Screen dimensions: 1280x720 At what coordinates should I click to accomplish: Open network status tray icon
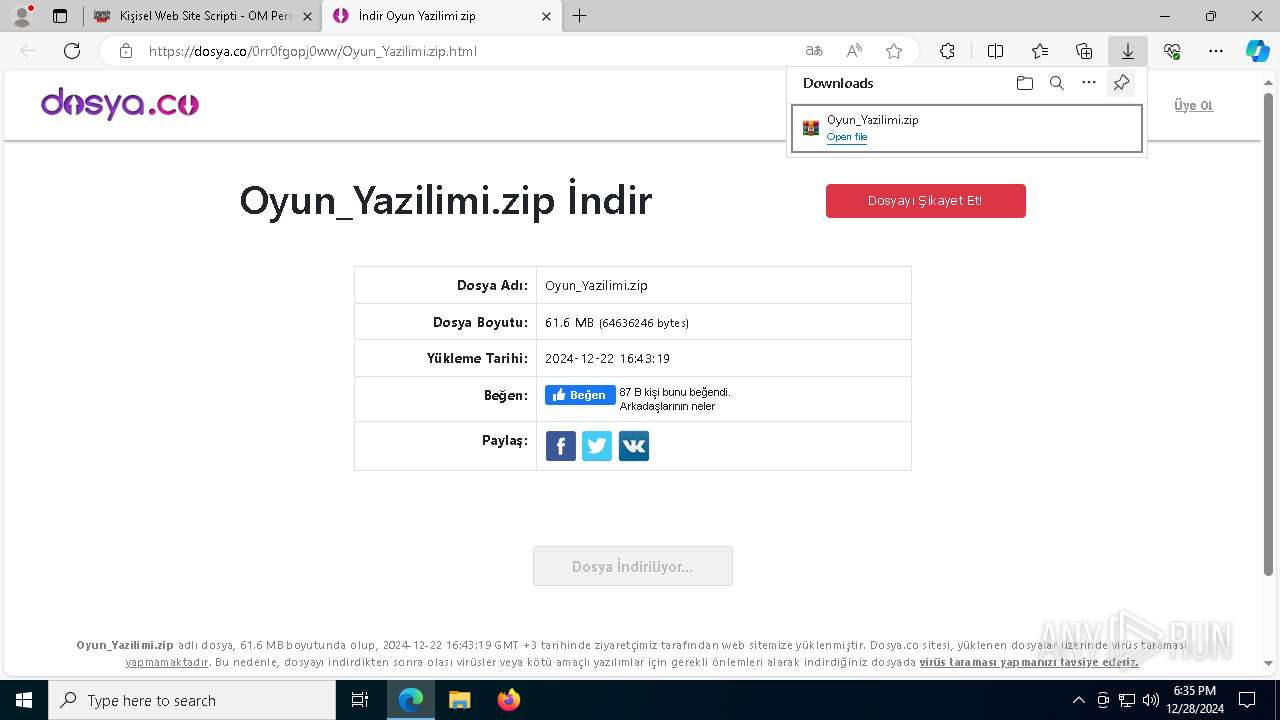[1127, 700]
